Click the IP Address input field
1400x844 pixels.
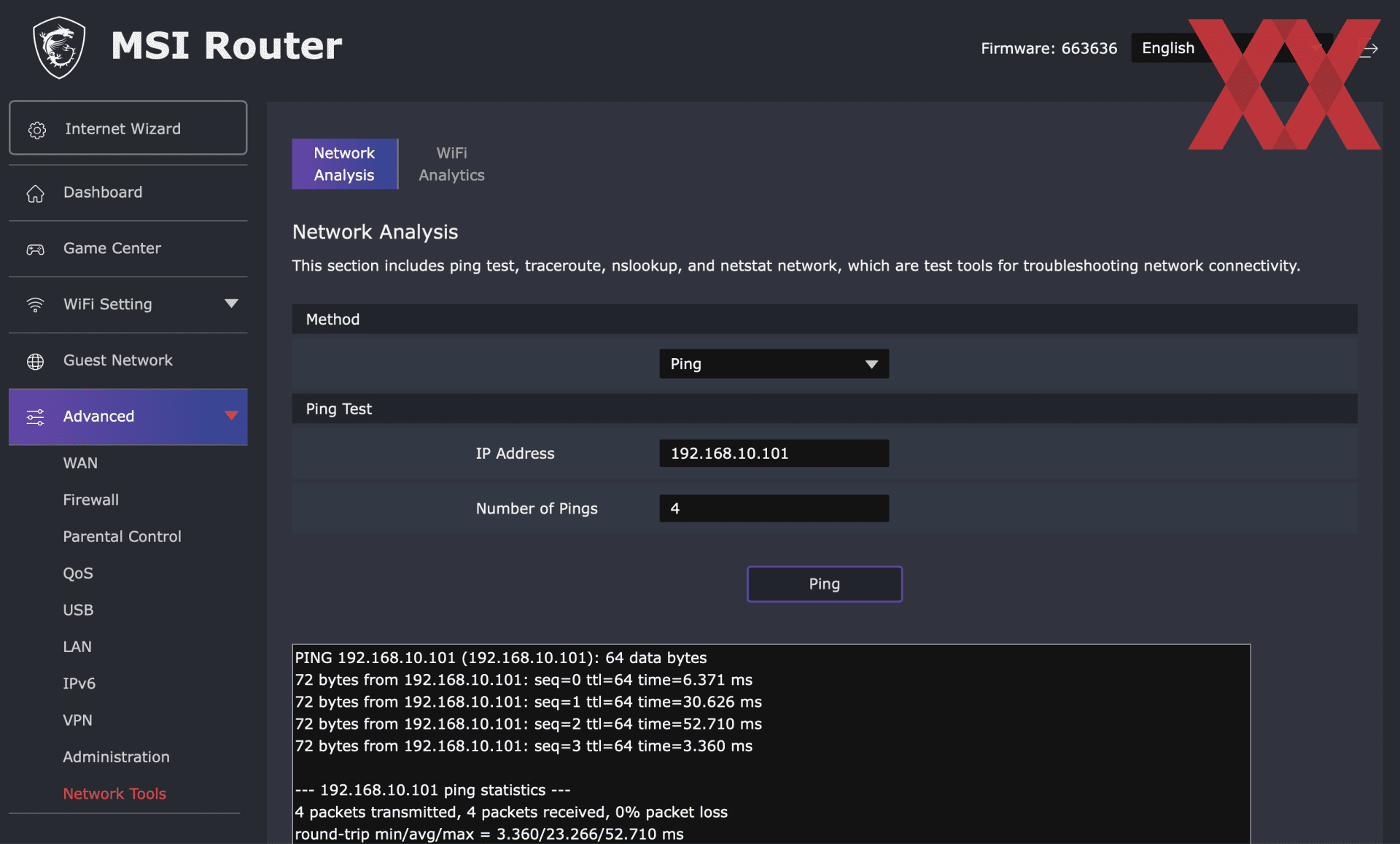pyautogui.click(x=774, y=453)
